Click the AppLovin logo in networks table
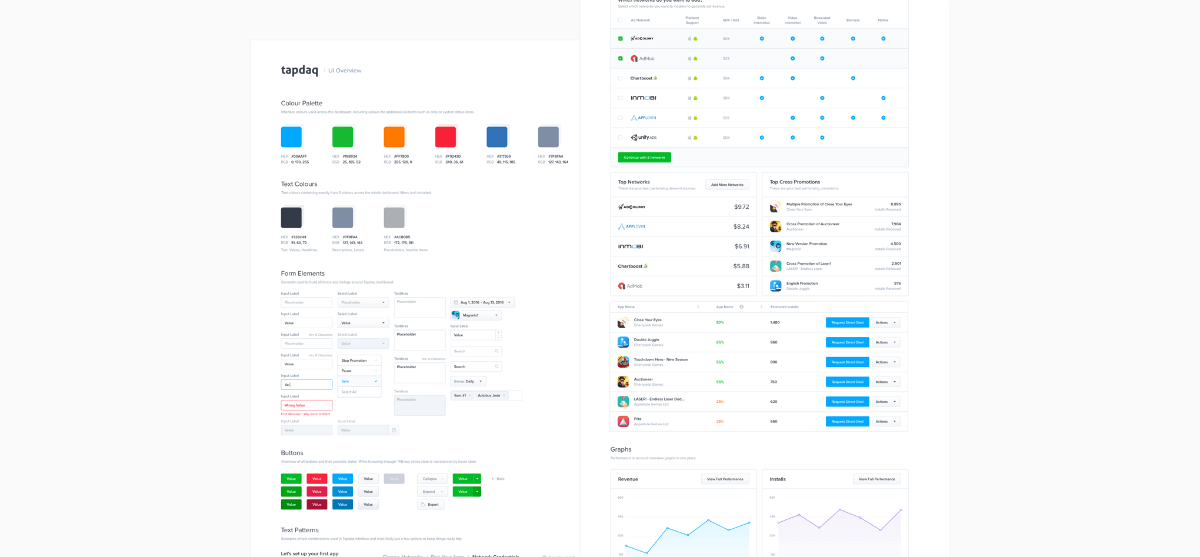1200x557 pixels. [642, 118]
